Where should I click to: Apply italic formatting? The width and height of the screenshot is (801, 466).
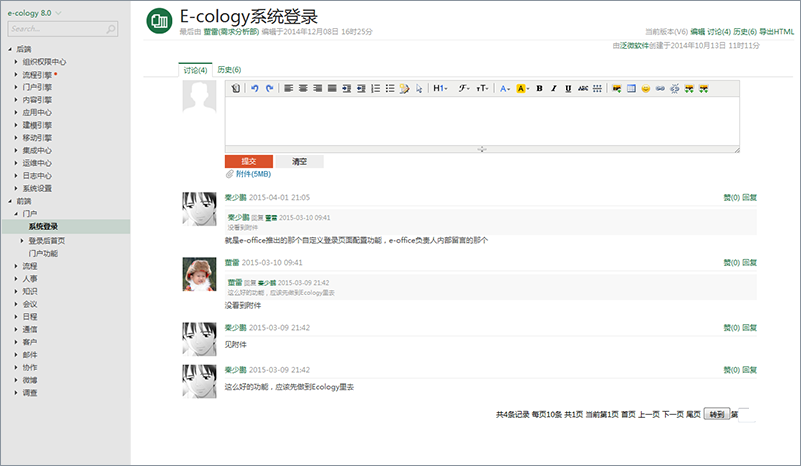coord(553,88)
